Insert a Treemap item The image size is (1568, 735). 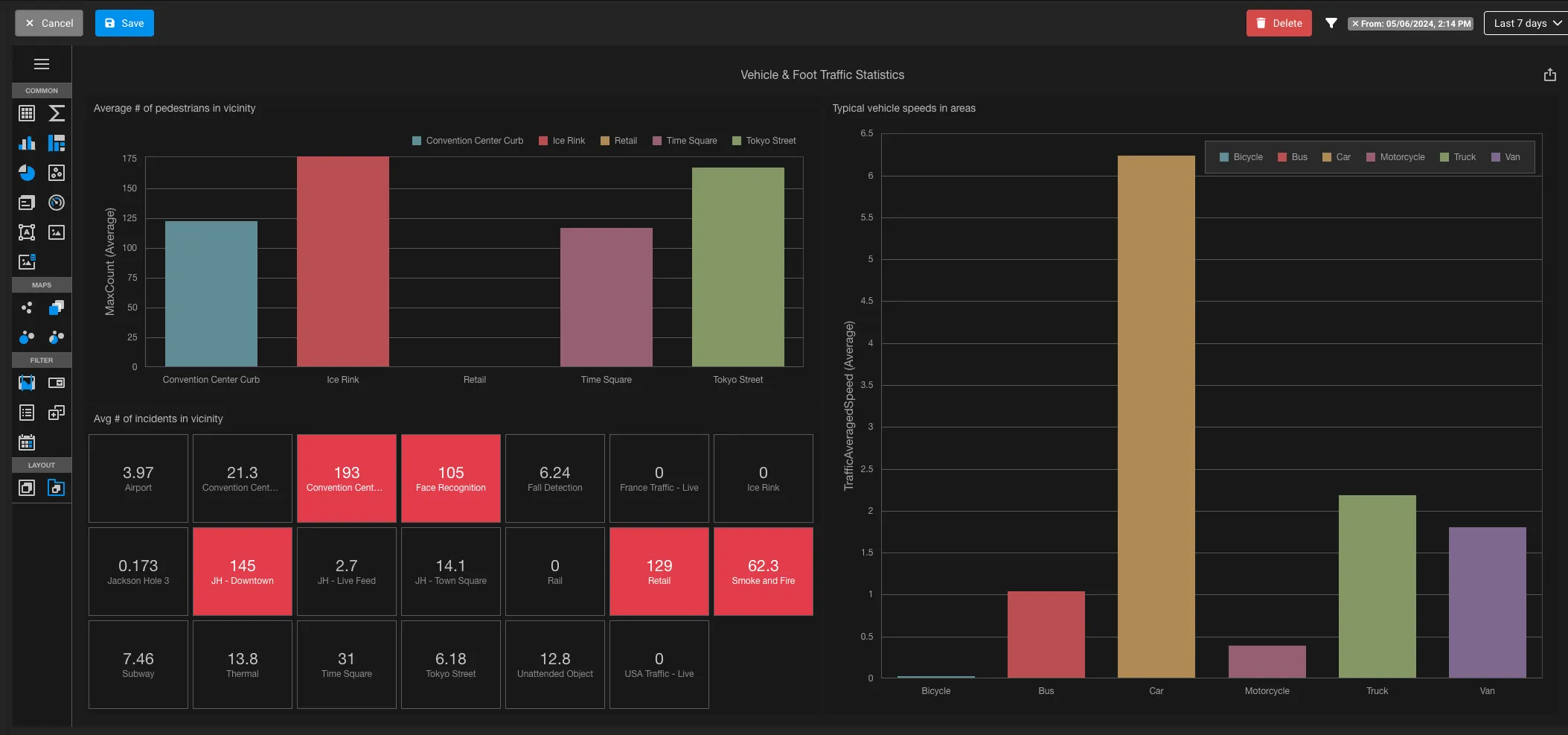point(57,143)
